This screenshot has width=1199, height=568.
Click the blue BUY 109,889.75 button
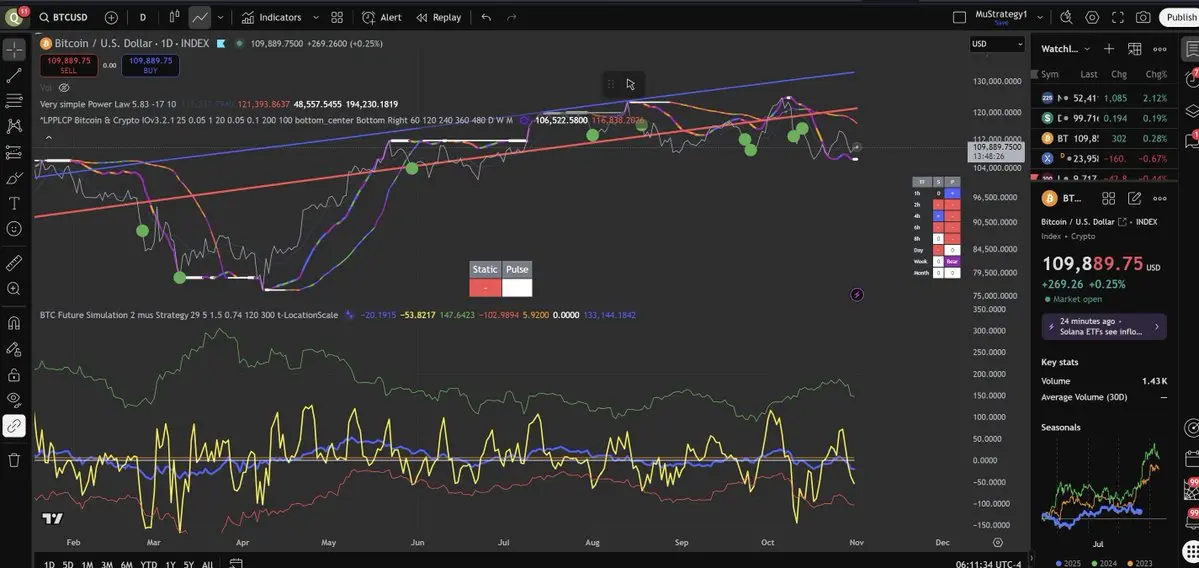pyautogui.click(x=150, y=65)
